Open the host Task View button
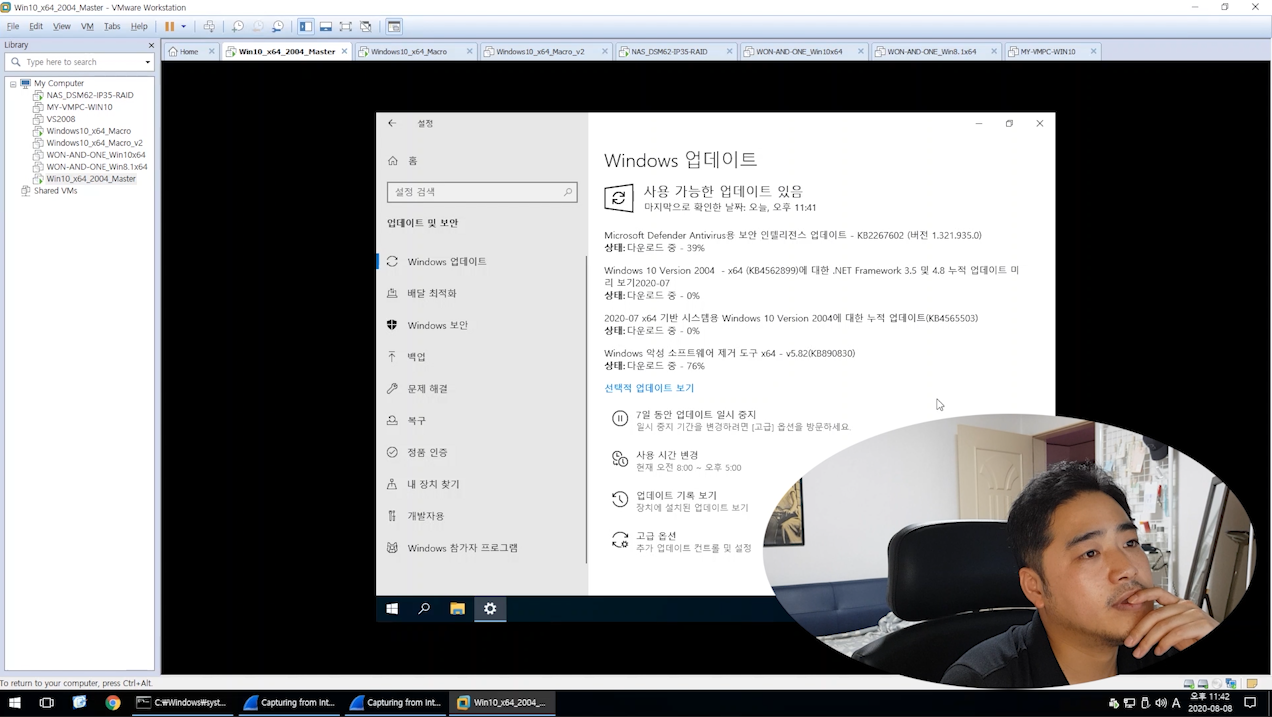1272x717 pixels. [46, 703]
